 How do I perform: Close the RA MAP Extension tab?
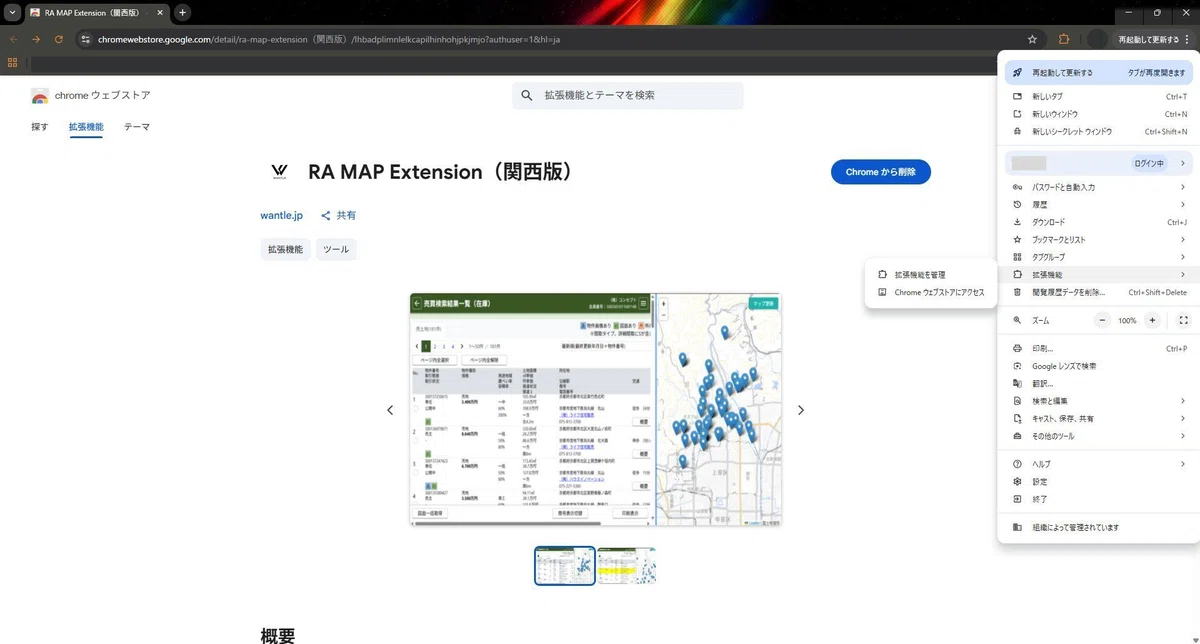tap(159, 12)
